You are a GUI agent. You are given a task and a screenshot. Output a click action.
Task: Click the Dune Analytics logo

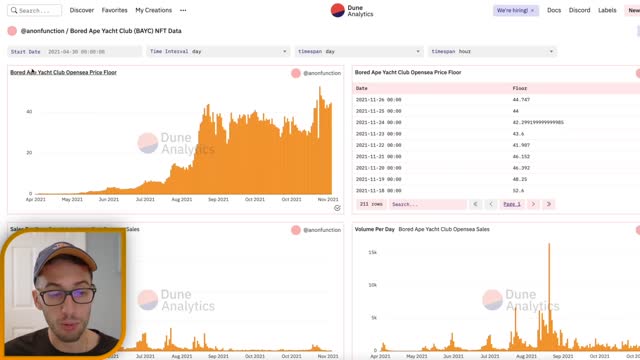point(352,11)
